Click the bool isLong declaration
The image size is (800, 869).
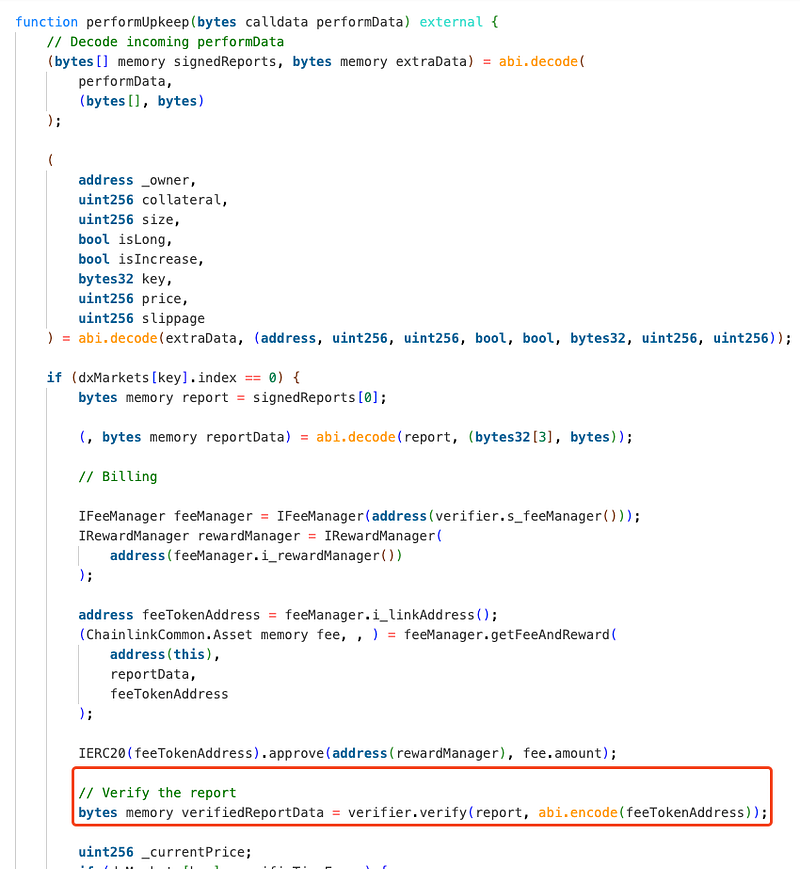point(125,240)
